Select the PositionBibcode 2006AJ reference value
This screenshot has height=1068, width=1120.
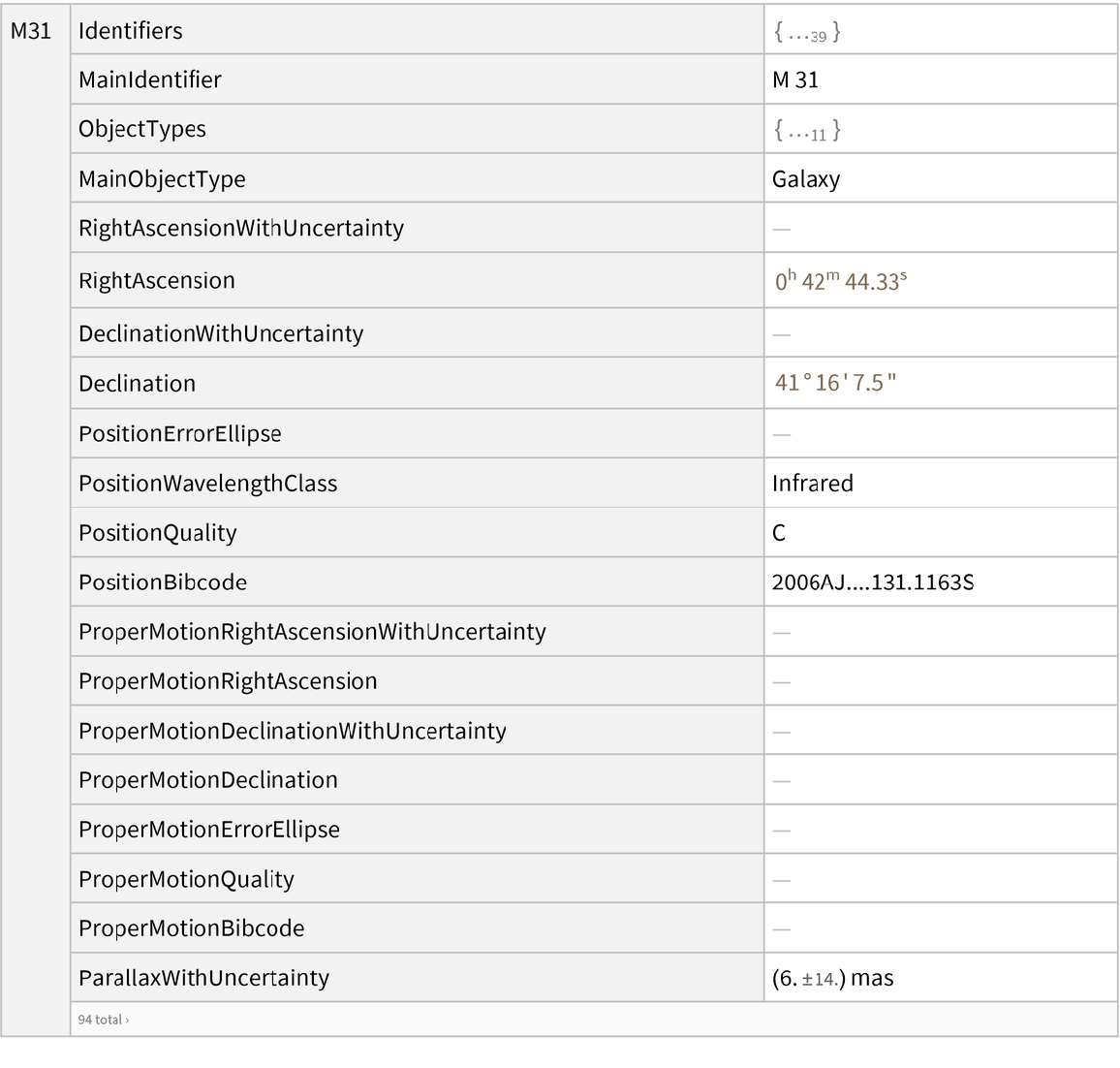[872, 582]
